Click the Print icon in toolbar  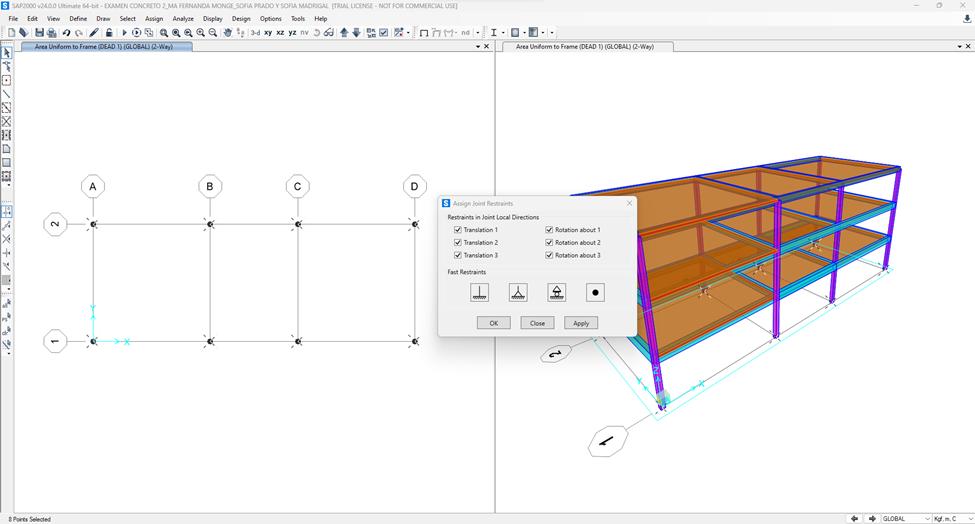[x=52, y=32]
